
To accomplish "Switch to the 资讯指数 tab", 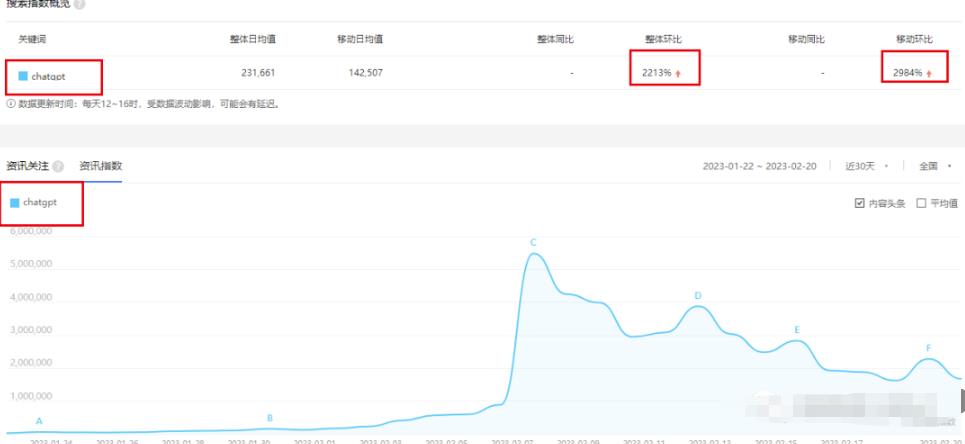I will [100, 166].
